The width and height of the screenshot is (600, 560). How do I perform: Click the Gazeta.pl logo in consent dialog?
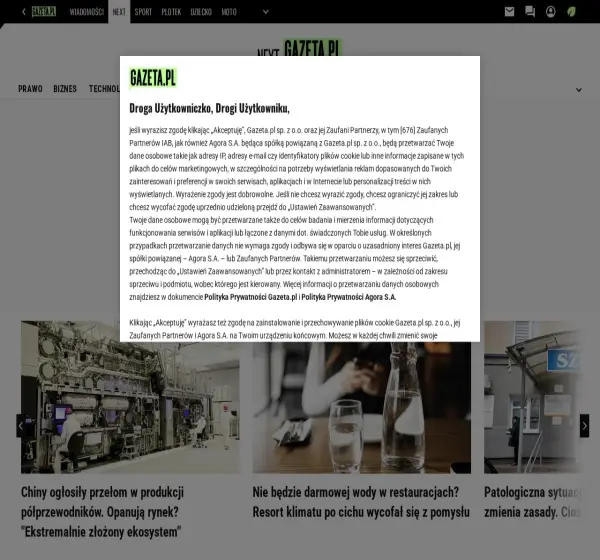click(153, 78)
